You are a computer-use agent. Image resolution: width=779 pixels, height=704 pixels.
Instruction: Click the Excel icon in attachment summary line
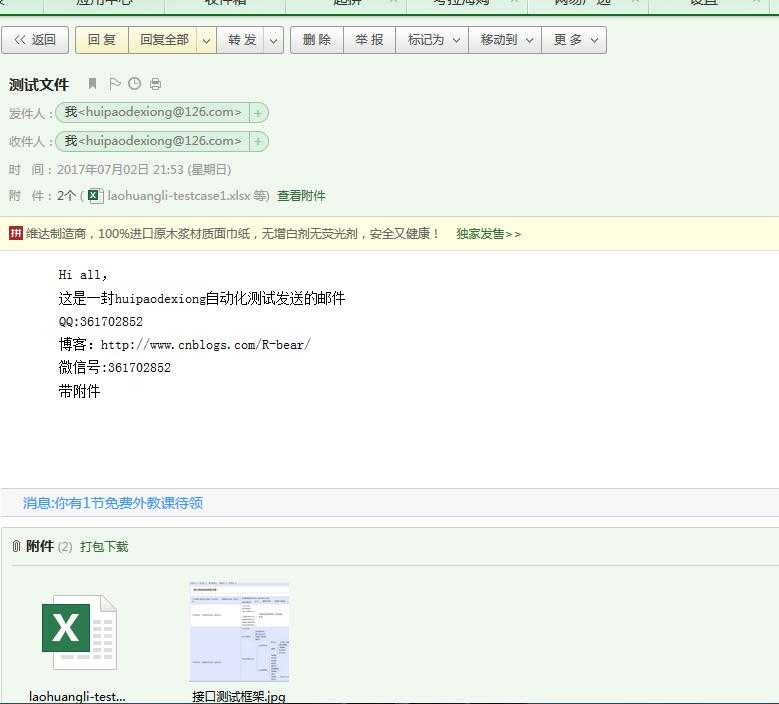pyautogui.click(x=95, y=196)
